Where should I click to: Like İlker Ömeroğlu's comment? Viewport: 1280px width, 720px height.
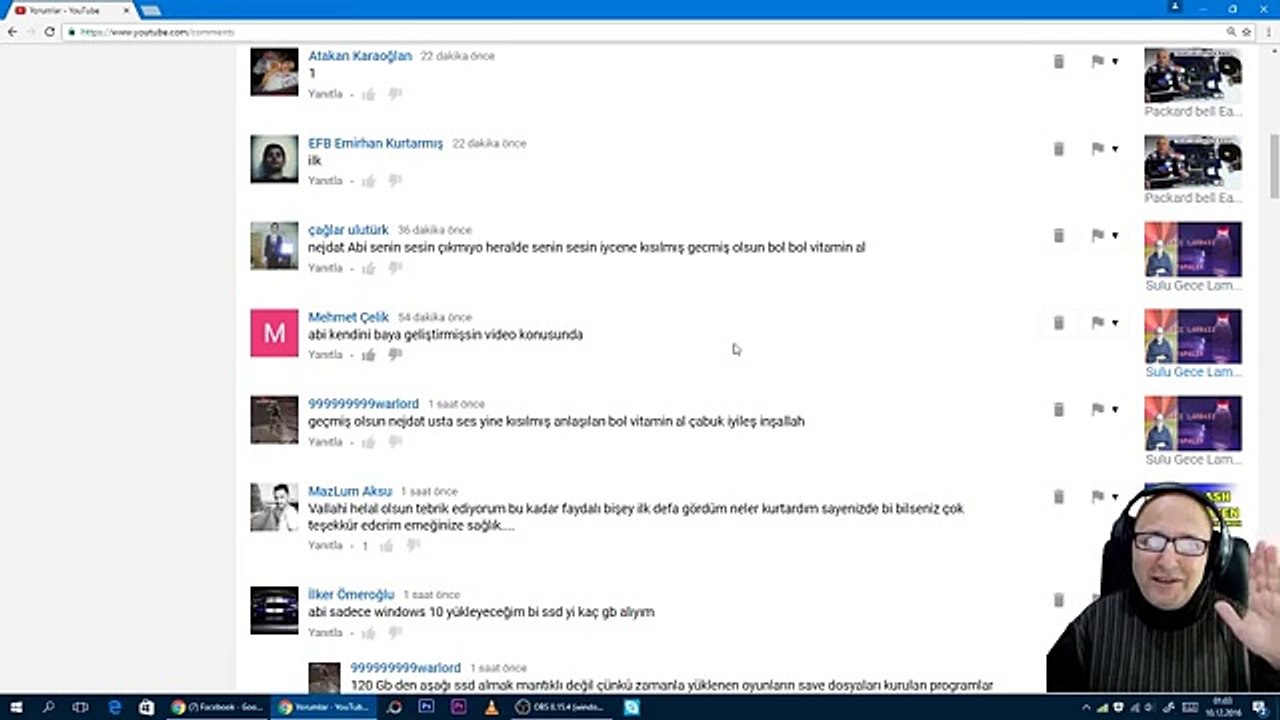point(369,633)
